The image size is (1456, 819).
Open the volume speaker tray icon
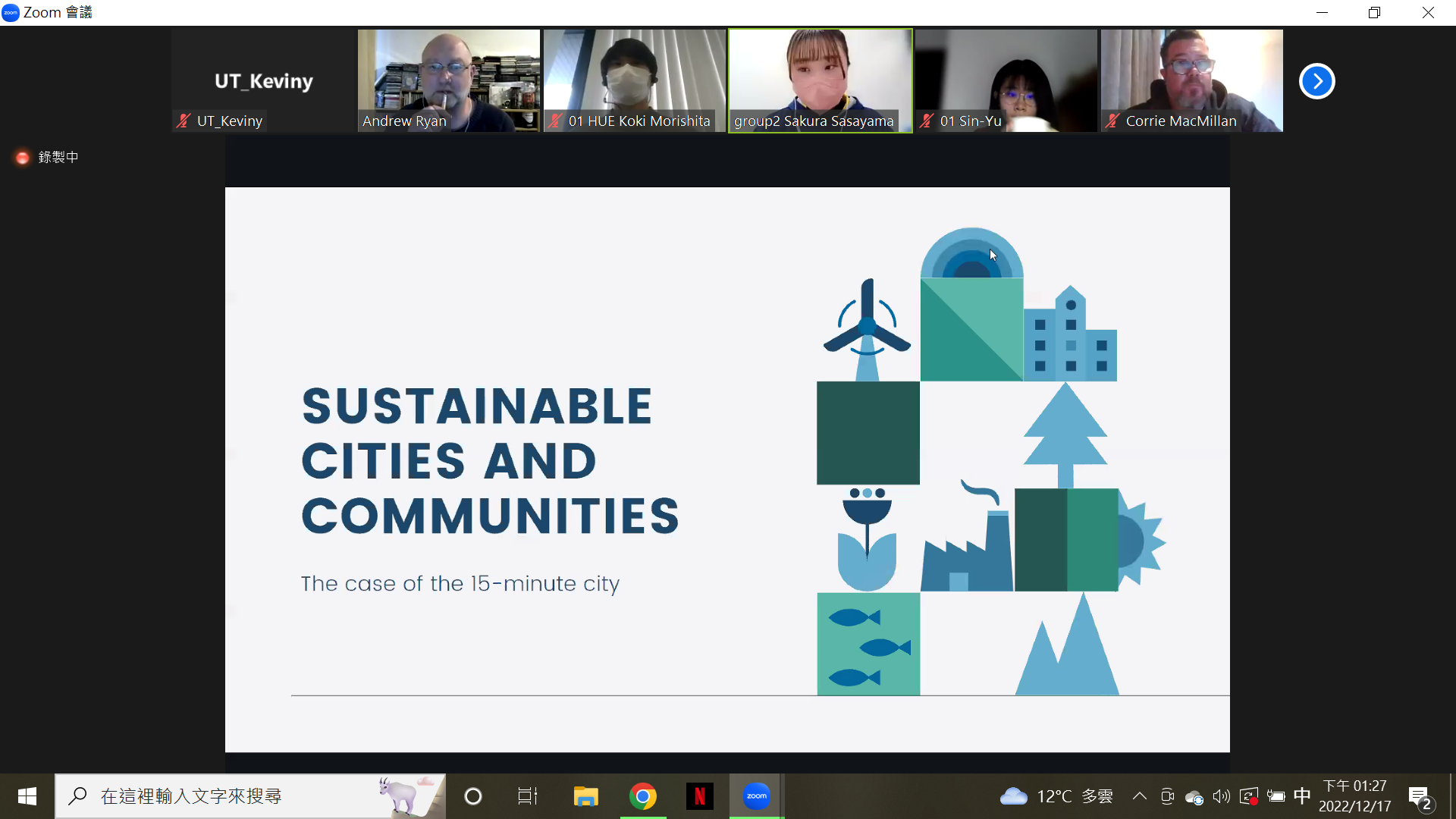(x=1221, y=796)
